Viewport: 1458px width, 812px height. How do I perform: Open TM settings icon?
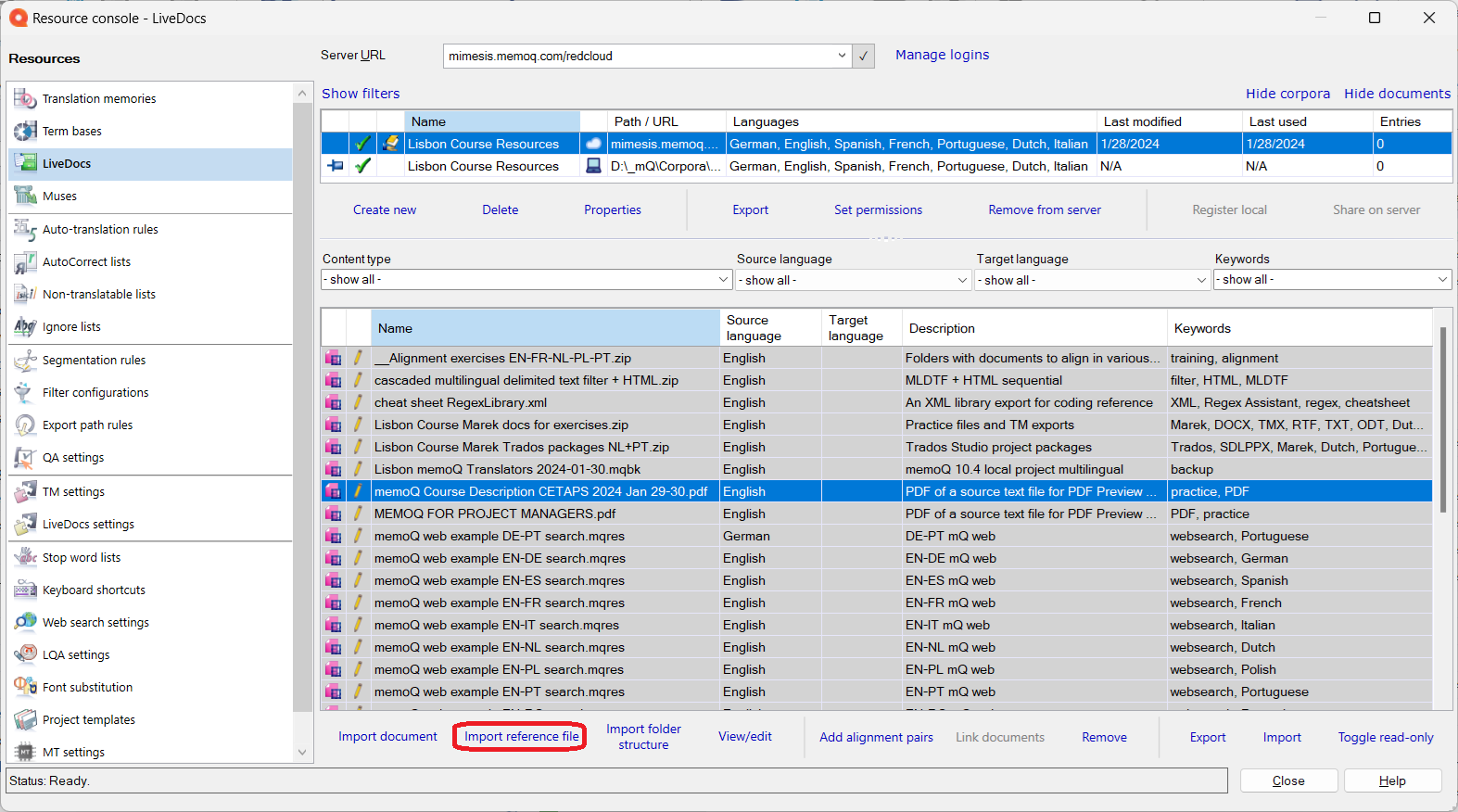pos(25,491)
